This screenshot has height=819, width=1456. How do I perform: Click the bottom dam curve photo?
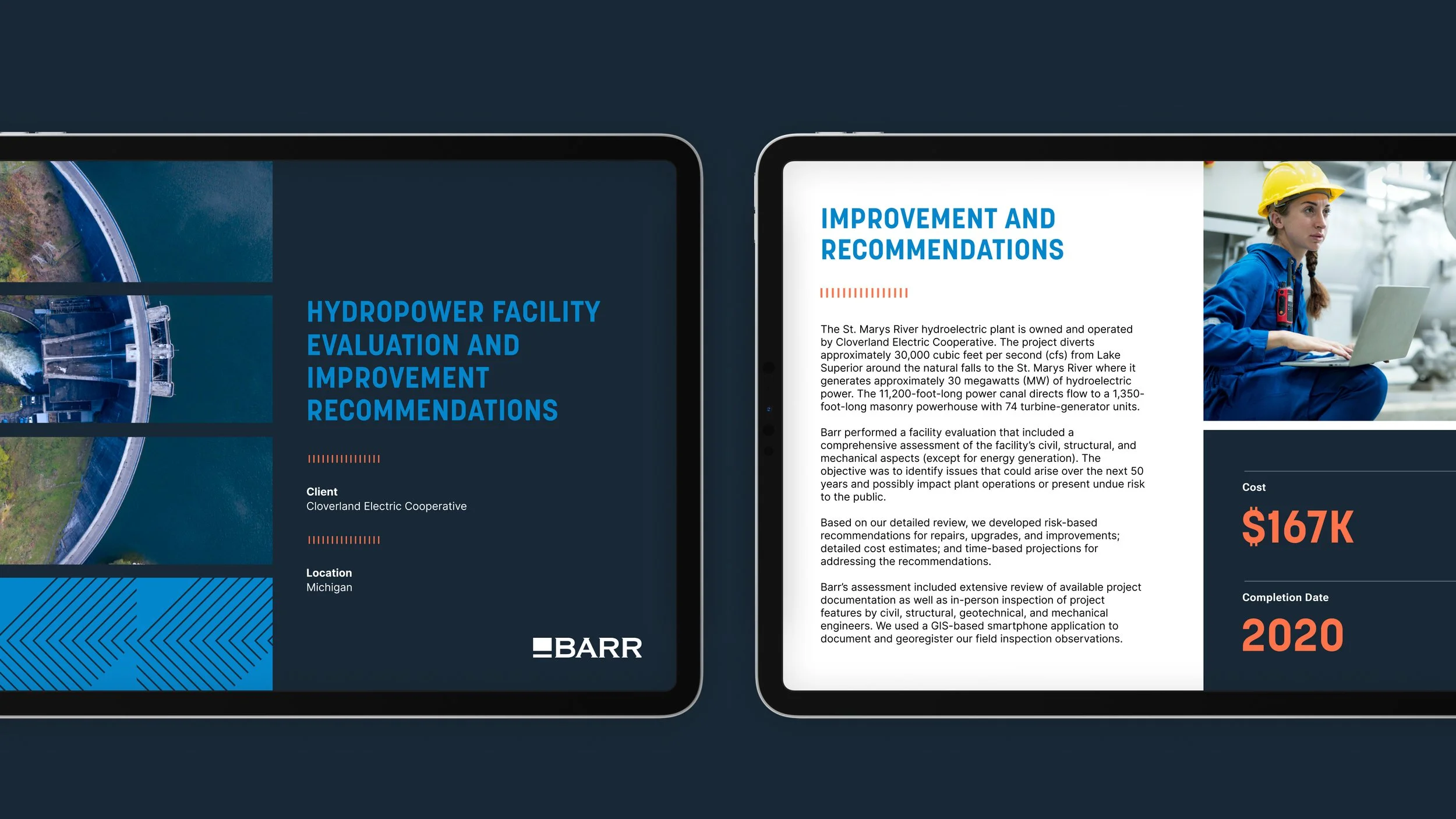click(x=136, y=500)
